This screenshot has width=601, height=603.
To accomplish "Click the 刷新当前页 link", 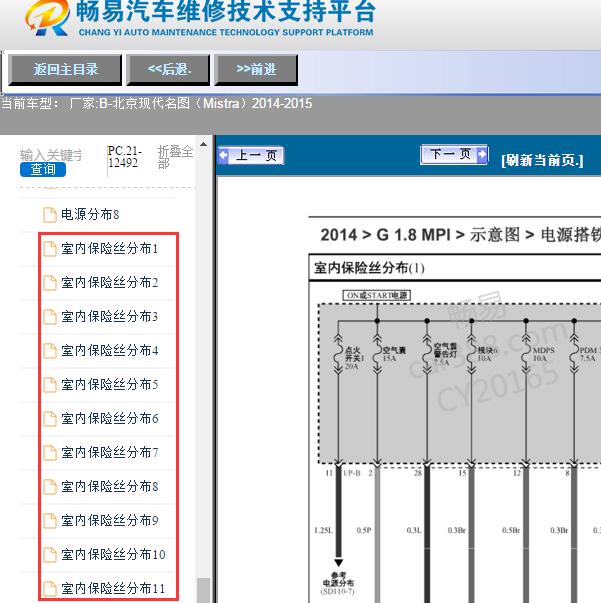I will [542, 160].
